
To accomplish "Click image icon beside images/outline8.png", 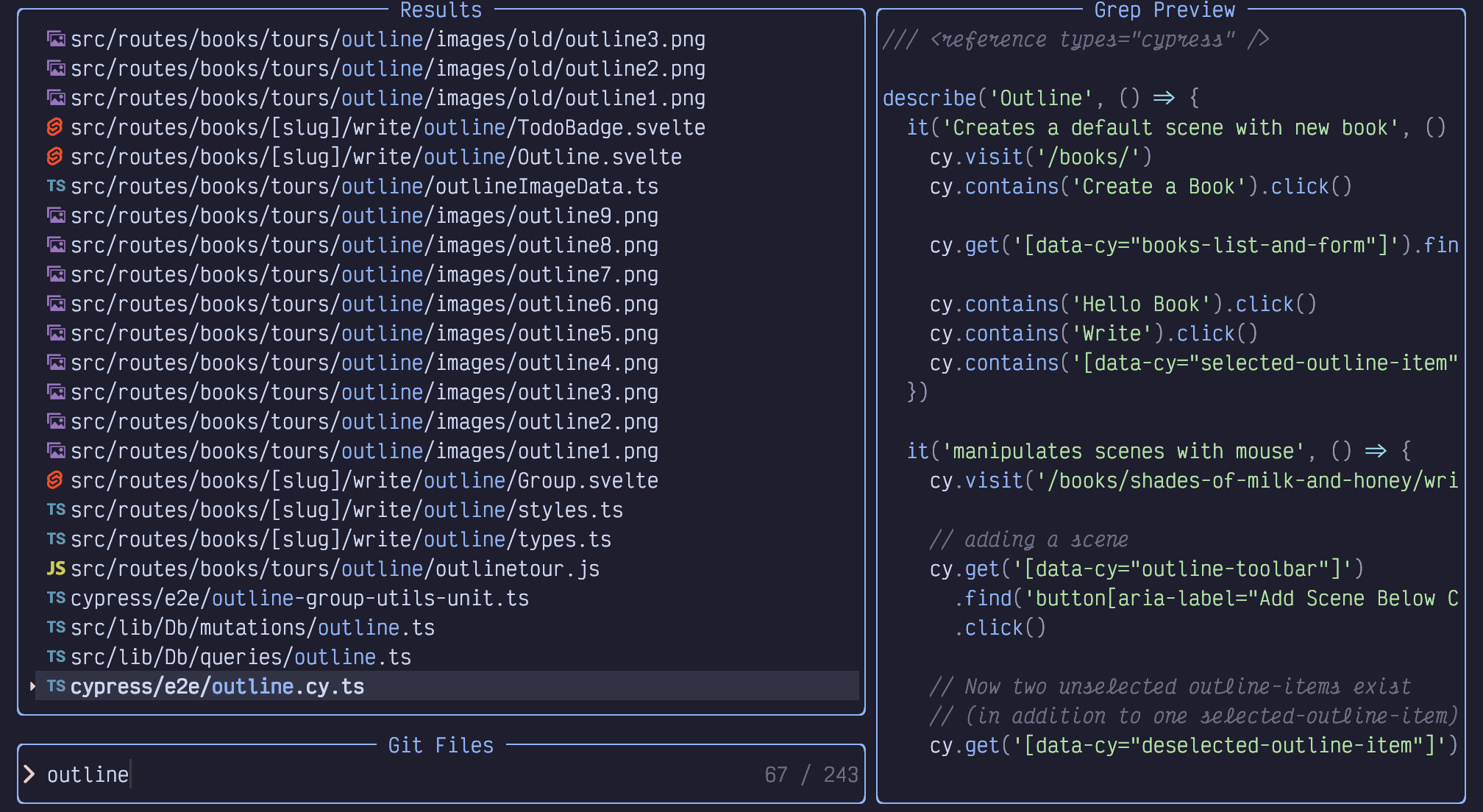I will (x=56, y=245).
